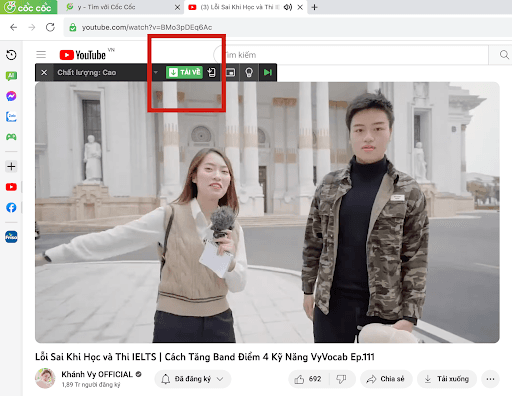512x396 pixels.
Task: Close the video download toolbar
Action: [44, 72]
